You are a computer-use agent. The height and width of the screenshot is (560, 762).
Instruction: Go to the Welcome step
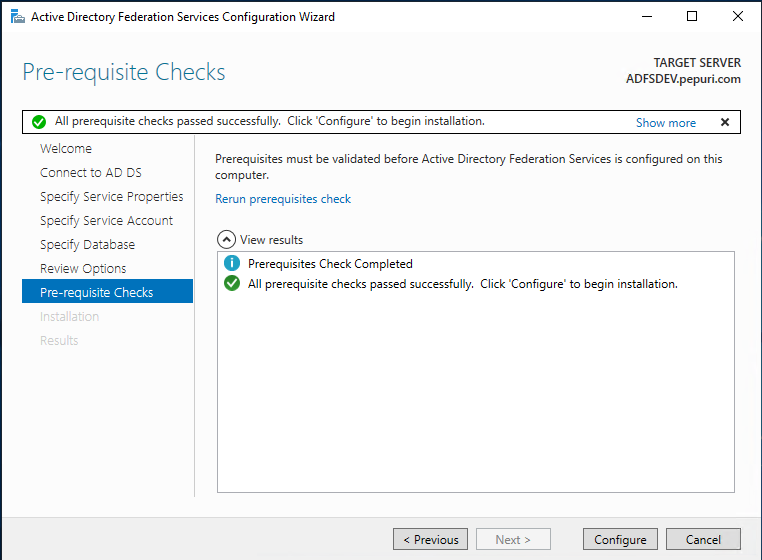pos(66,148)
